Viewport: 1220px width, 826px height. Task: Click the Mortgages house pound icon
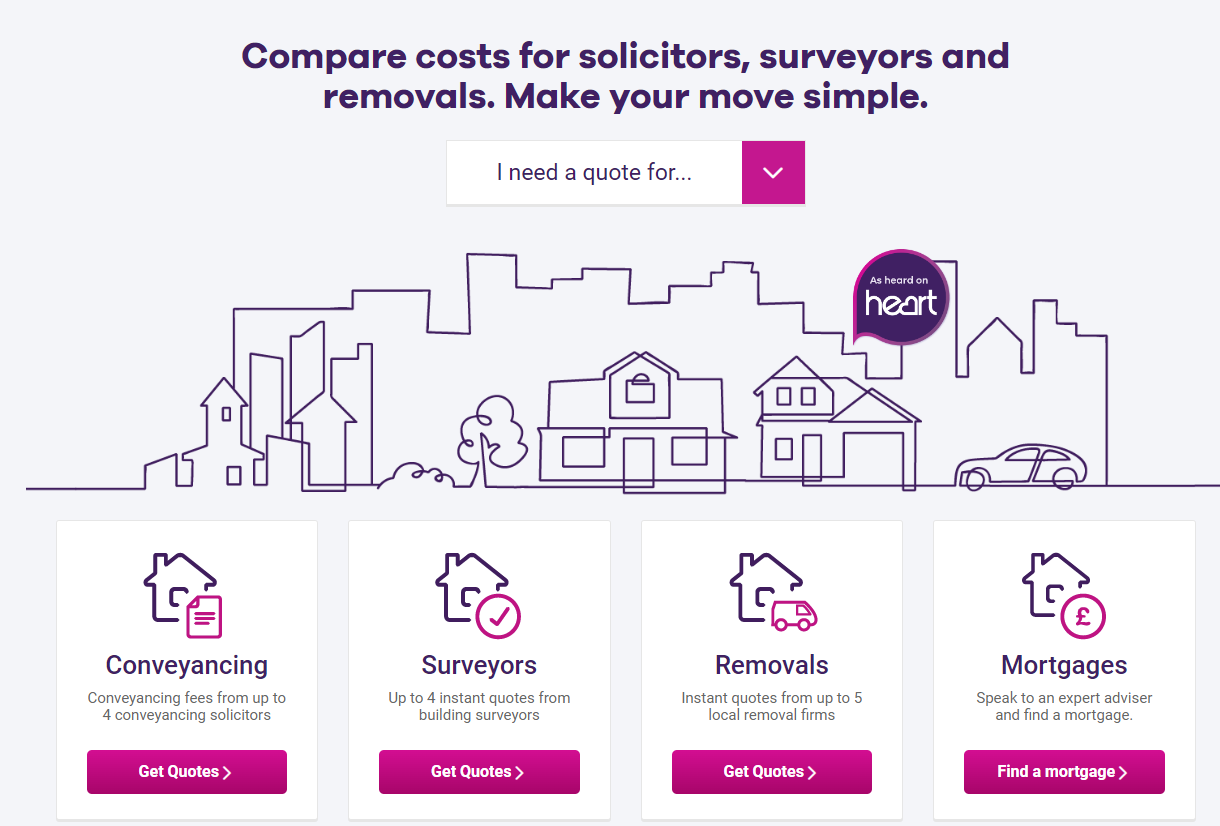[1064, 596]
